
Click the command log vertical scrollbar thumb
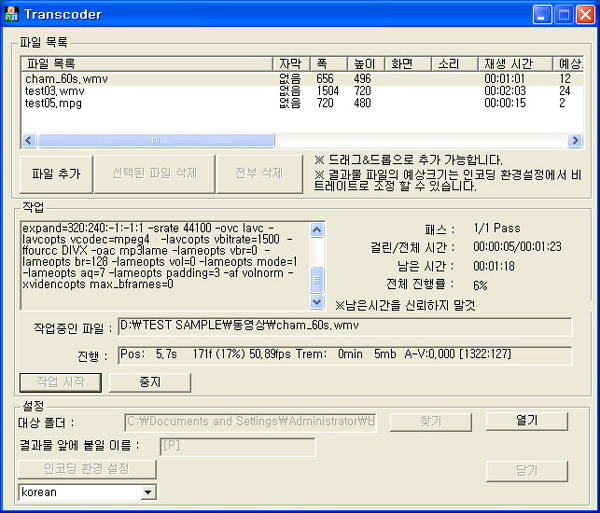(317, 280)
